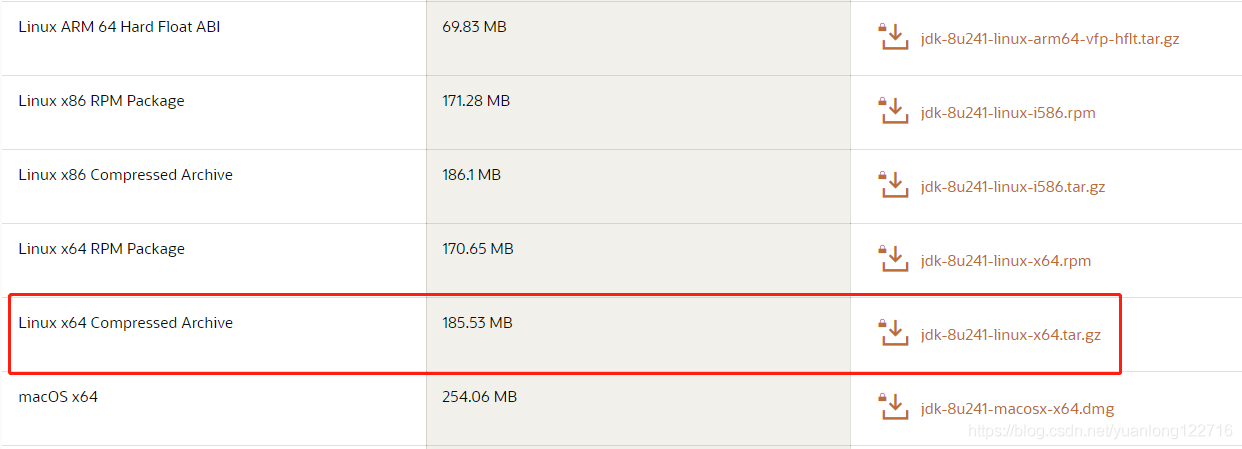Click download icon beside jdk-8u241-linux-i586.rpm
Viewport: 1242px width, 449px height.
(893, 112)
